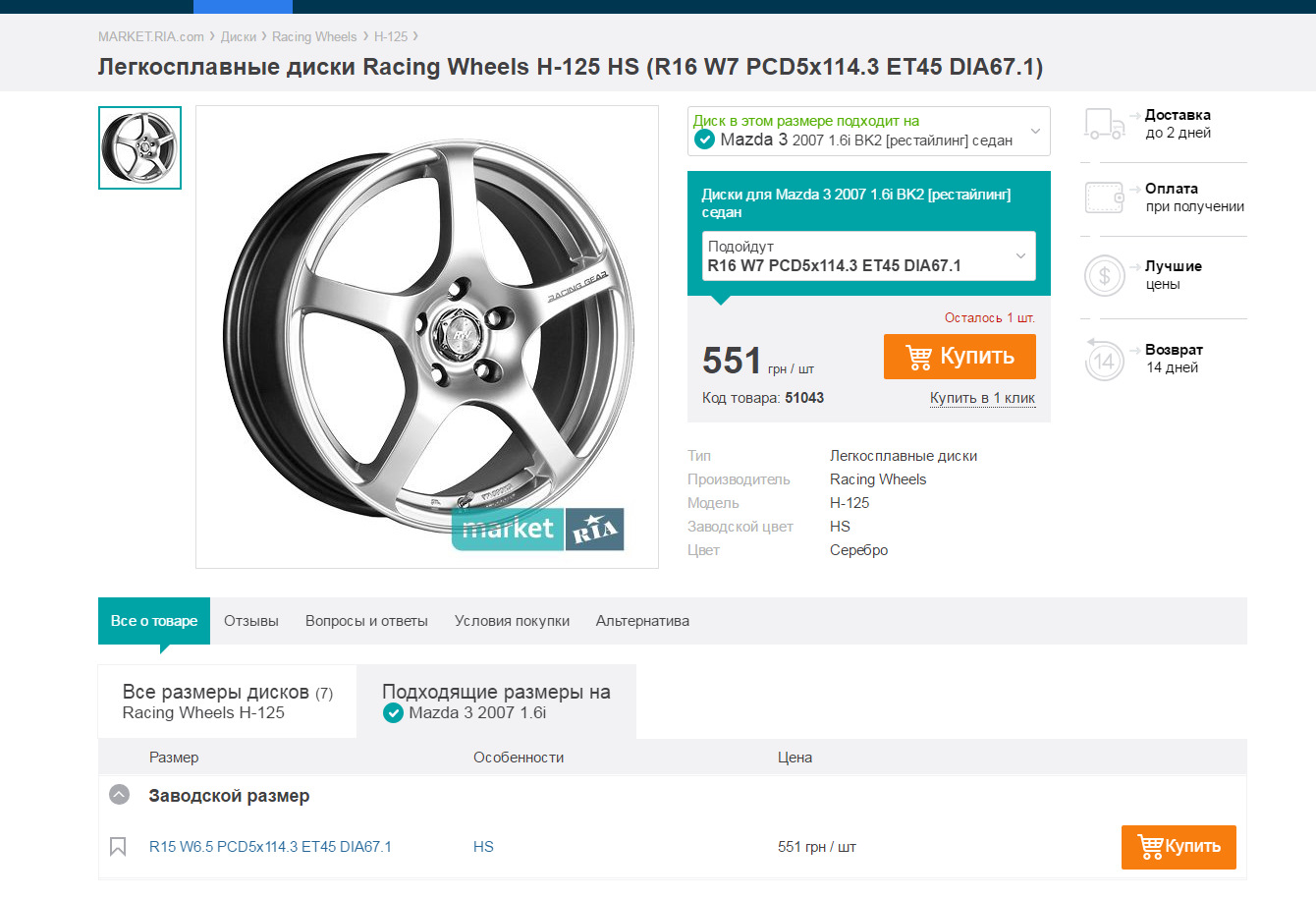Click the teal checkmark beside Mazda 3 selector
The width and height of the screenshot is (1316, 899).
[704, 140]
